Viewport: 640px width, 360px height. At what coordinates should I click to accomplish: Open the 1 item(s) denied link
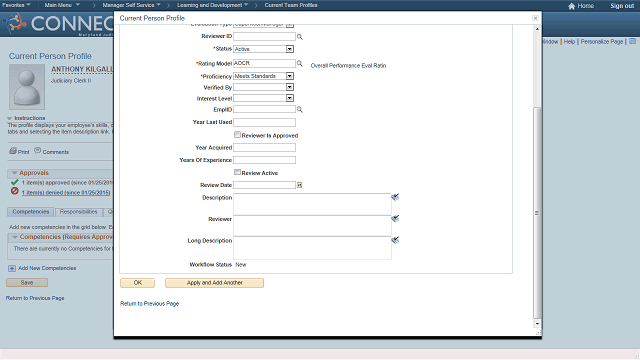66,193
